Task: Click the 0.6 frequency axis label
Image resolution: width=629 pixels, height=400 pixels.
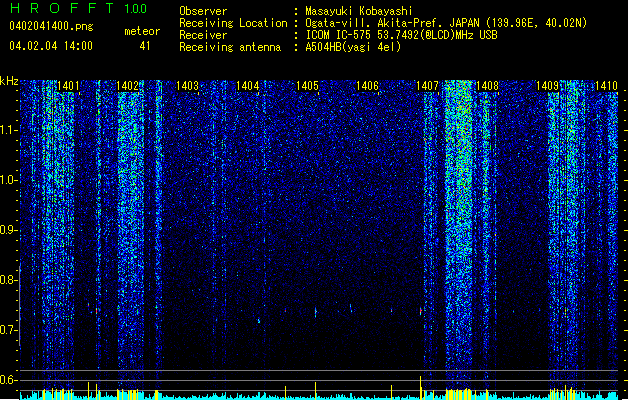Action: 8,380
